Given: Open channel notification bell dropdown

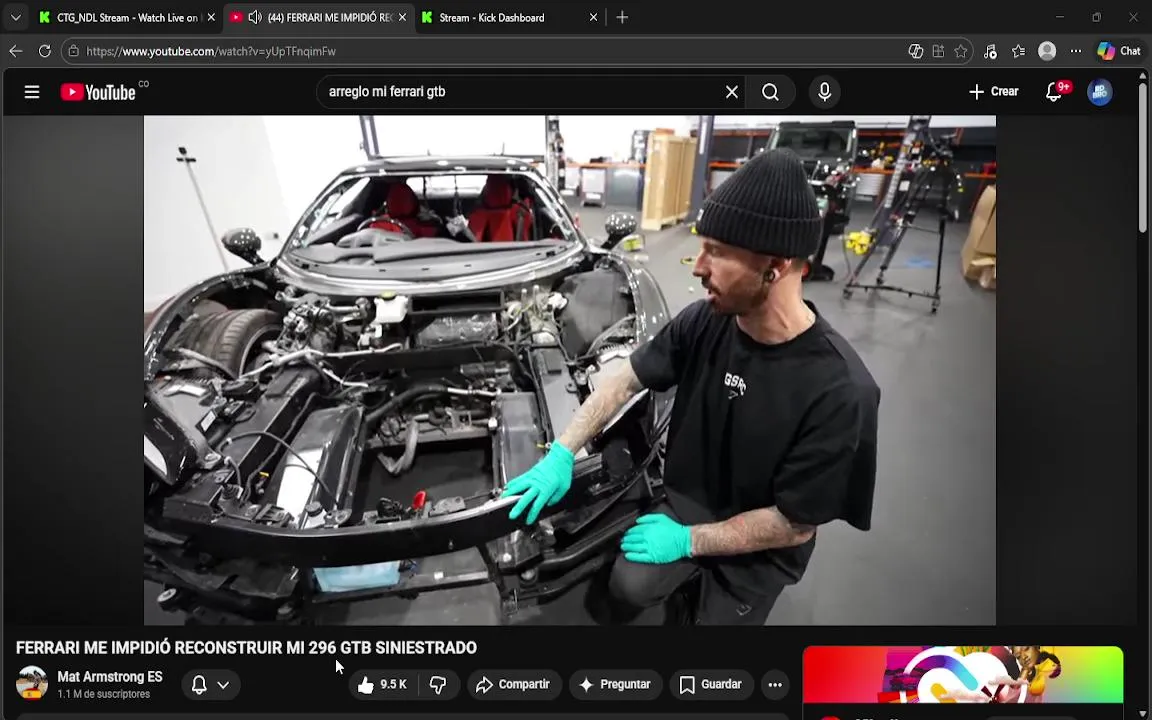Looking at the screenshot, I should 210,685.
